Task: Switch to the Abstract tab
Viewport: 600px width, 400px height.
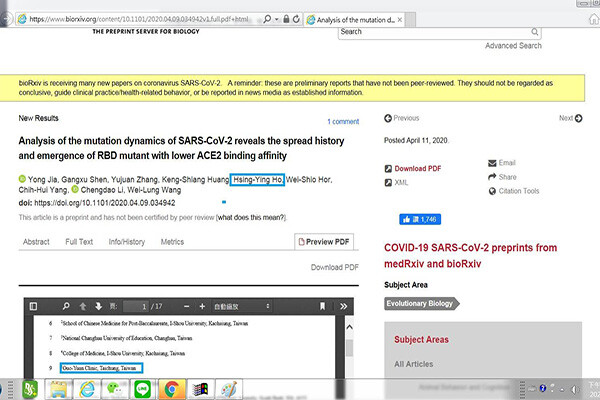Action: tap(36, 242)
